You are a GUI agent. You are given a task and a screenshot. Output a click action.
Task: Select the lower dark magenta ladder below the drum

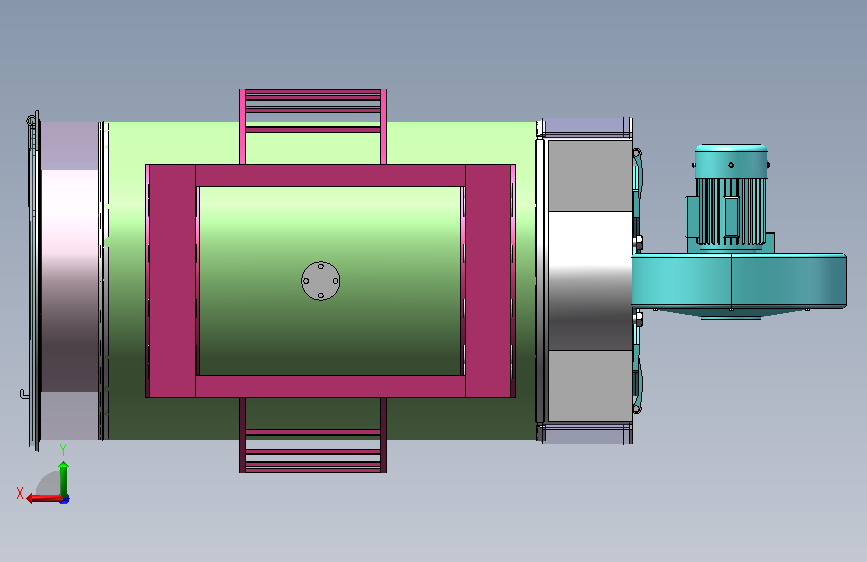[x=313, y=435]
